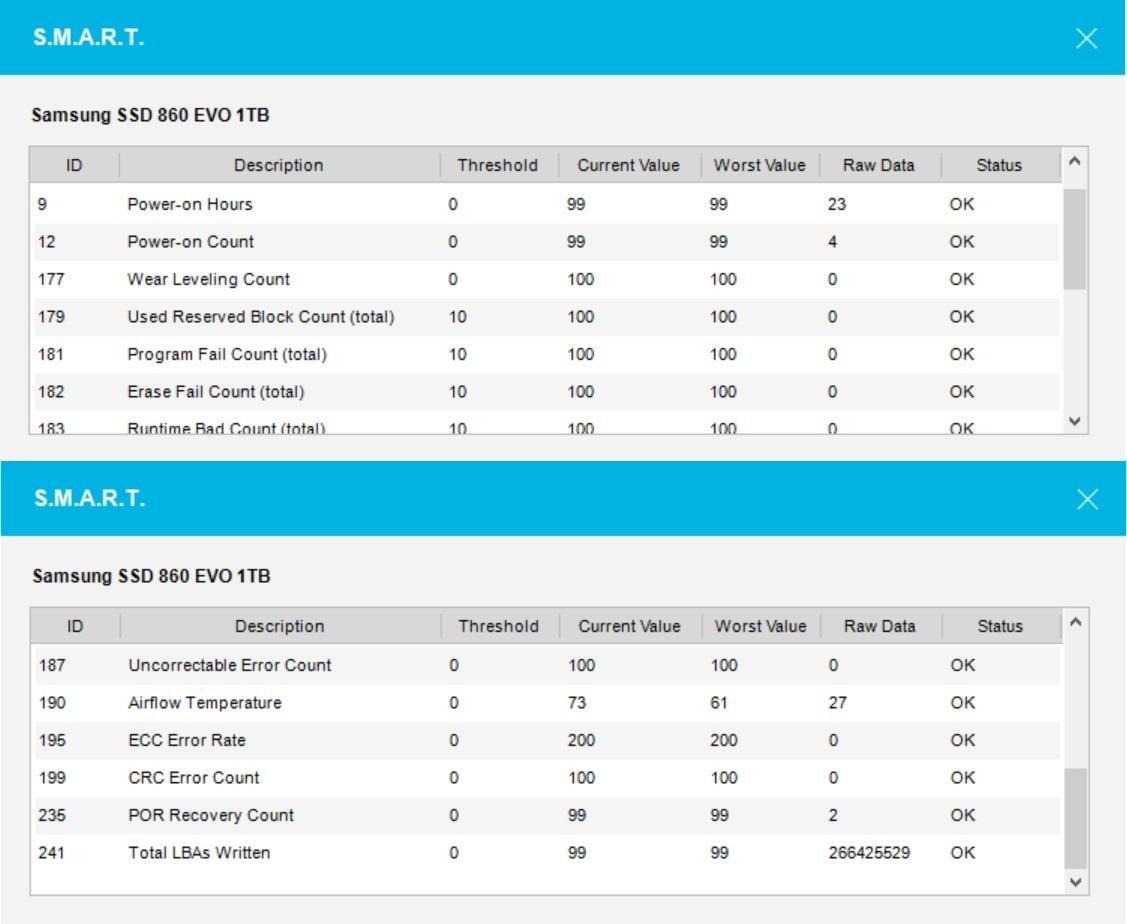This screenshot has width=1127, height=924.
Task: Click Status header in lower table
Action: coord(1000,627)
